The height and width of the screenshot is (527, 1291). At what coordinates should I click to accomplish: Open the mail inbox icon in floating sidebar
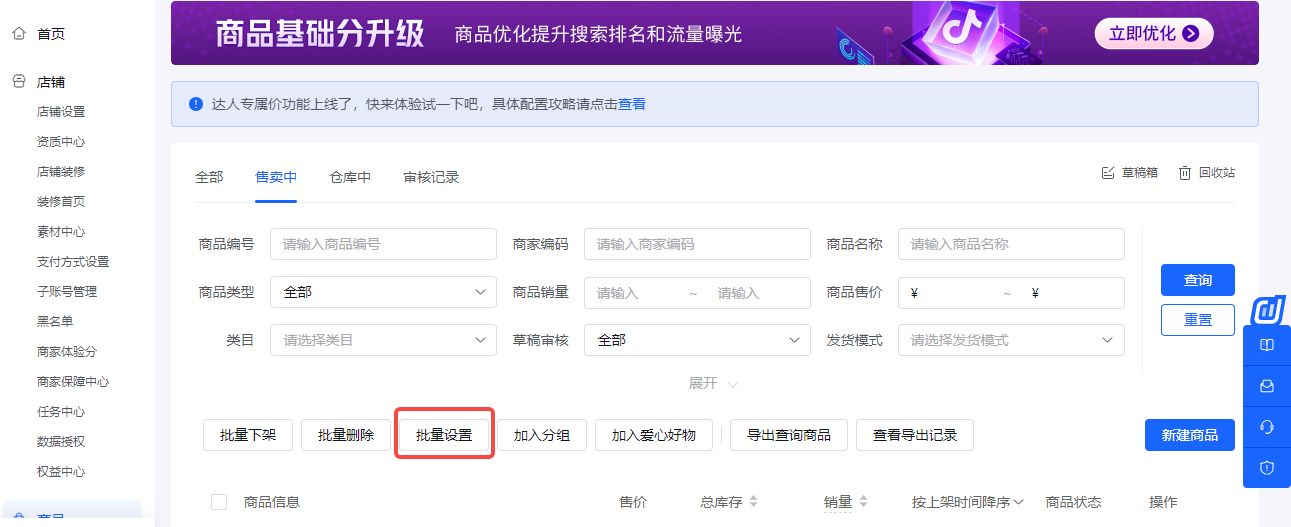[1266, 386]
